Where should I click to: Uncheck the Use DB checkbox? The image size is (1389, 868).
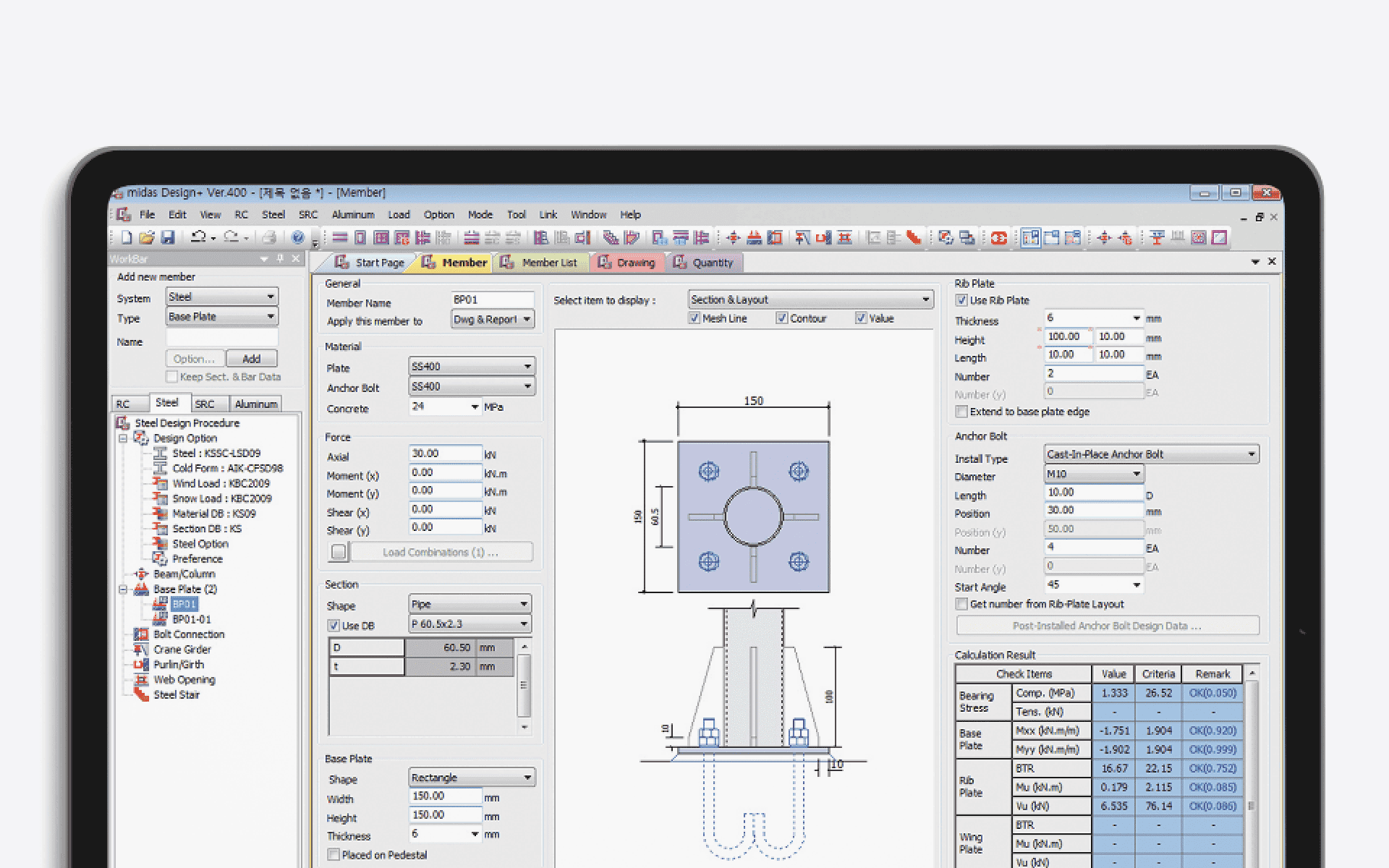(334, 626)
